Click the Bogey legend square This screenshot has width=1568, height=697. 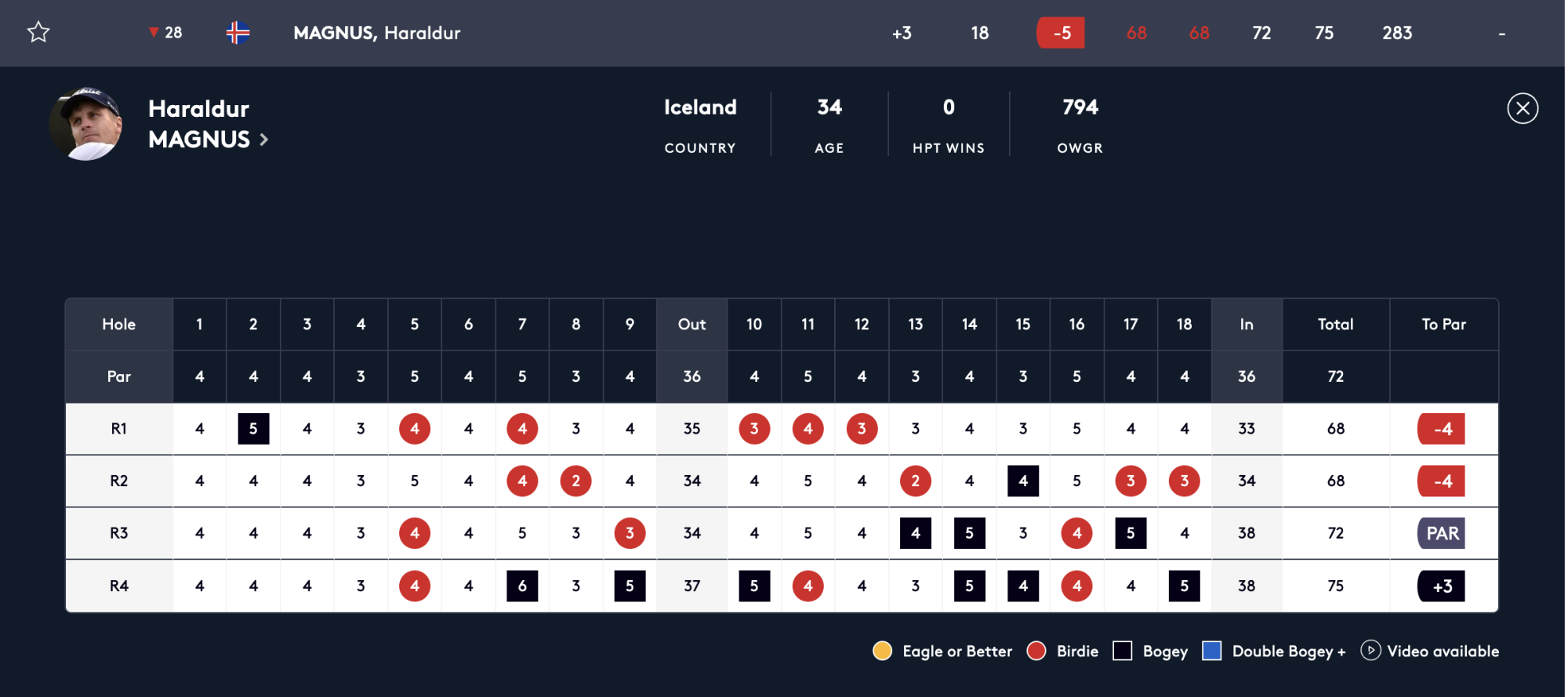[x=1122, y=651]
